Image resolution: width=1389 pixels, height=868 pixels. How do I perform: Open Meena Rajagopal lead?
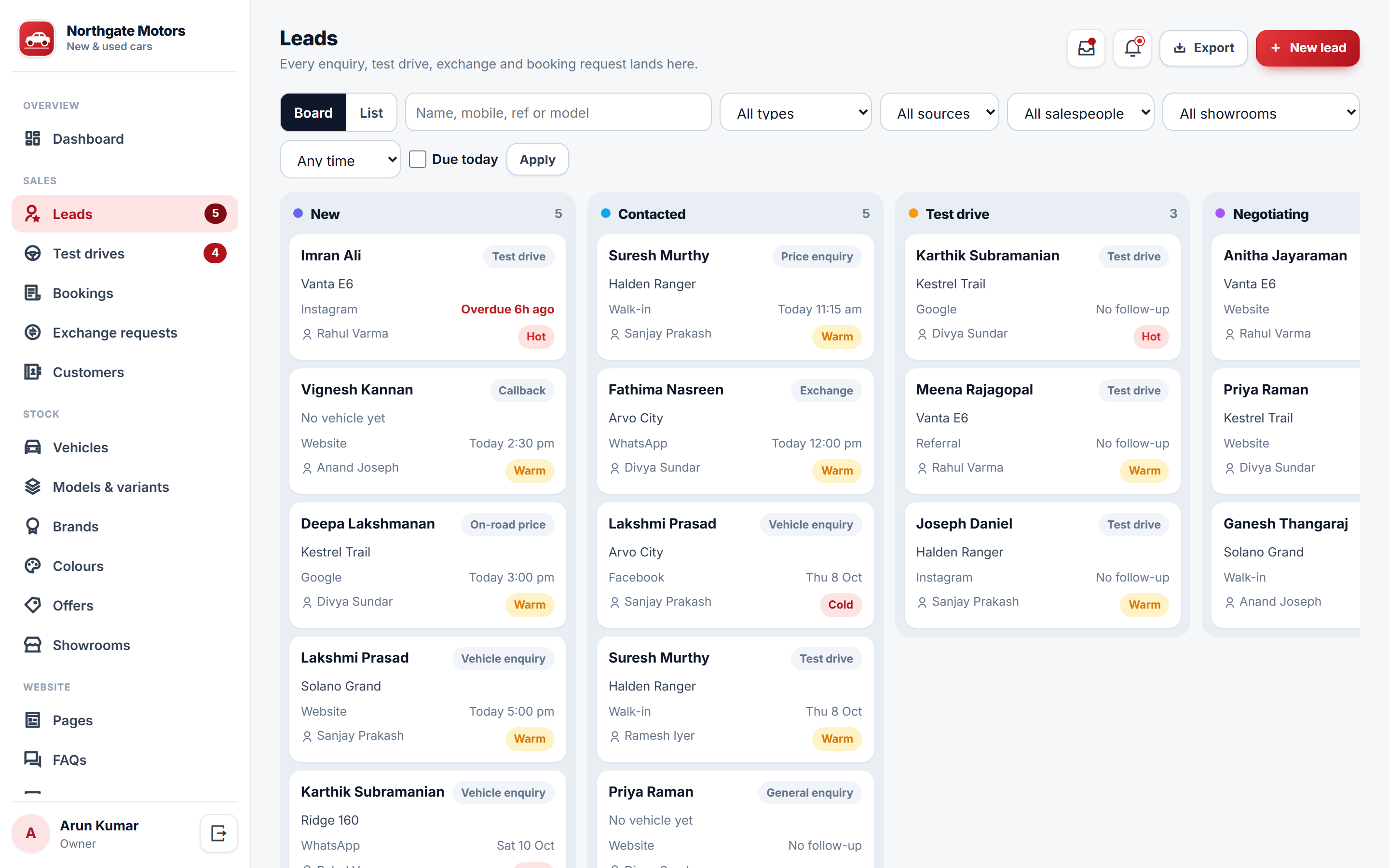[1042, 431]
